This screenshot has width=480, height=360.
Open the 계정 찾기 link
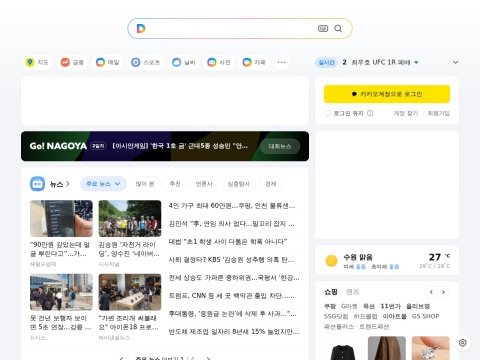click(x=405, y=113)
